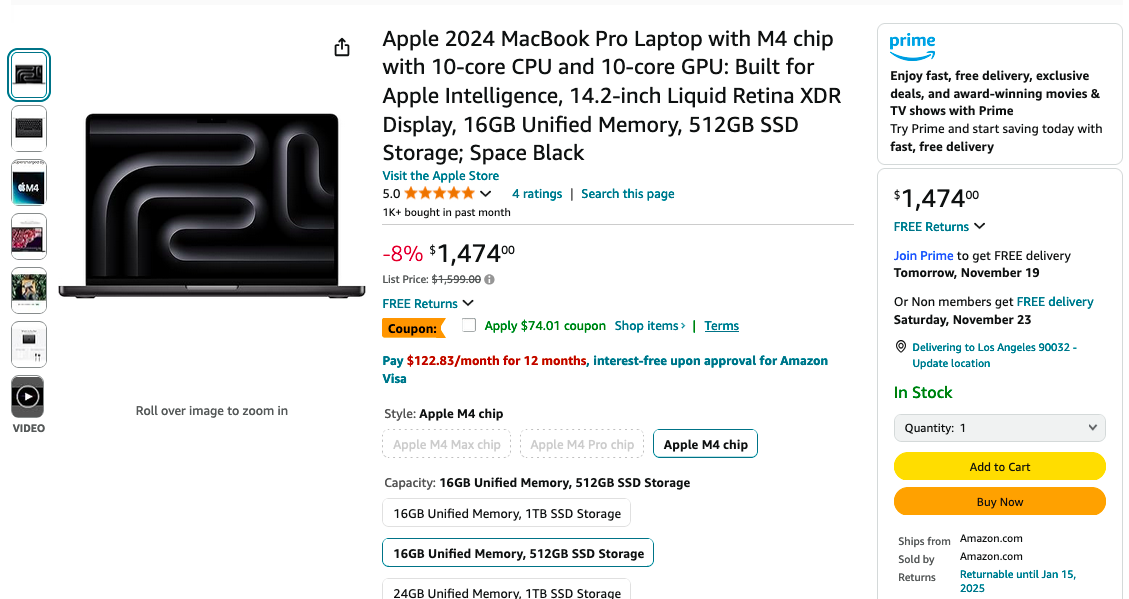The height and width of the screenshot is (599, 1129).
Task: Click the five-star rating next to 5.0
Action: [x=438, y=193]
